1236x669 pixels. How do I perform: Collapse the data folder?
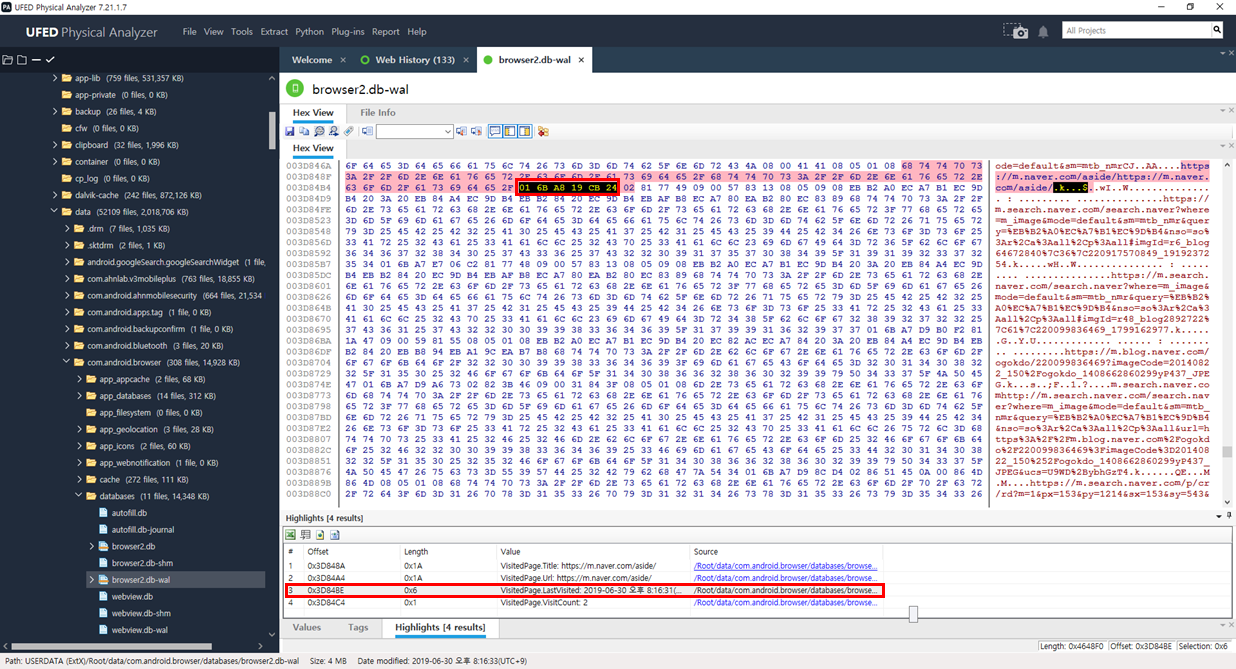55,212
